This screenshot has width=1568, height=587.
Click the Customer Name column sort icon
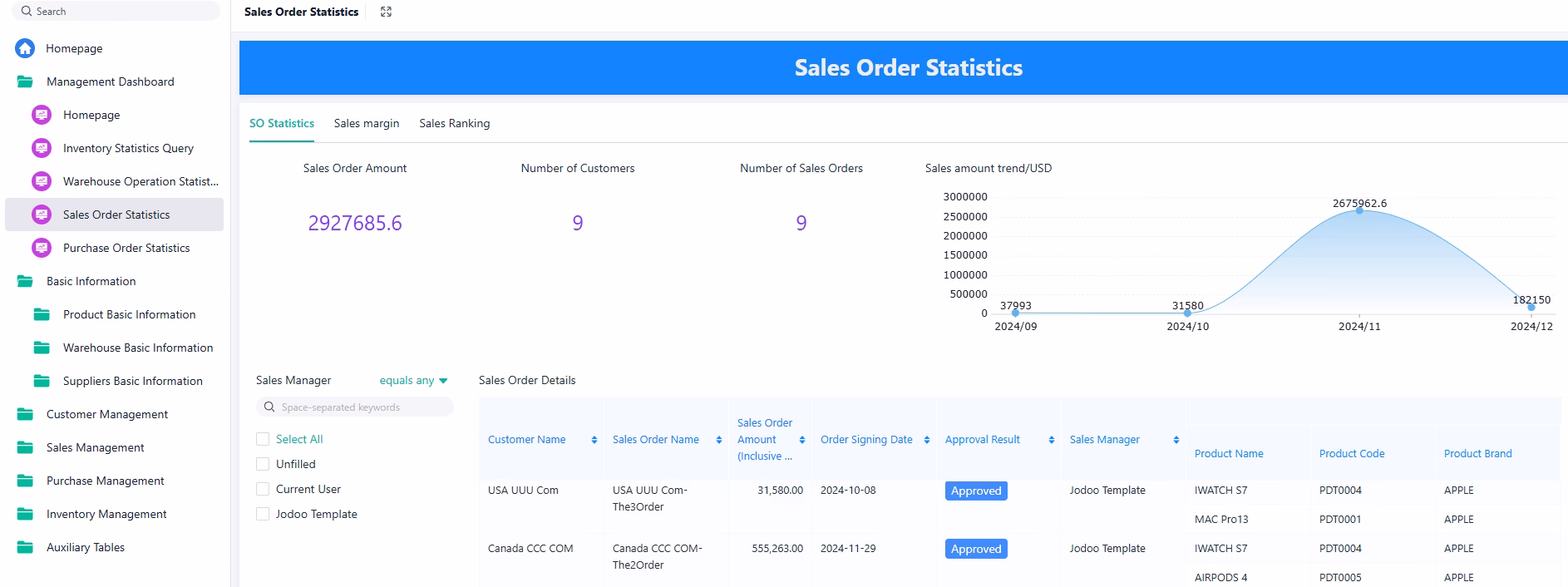click(594, 440)
